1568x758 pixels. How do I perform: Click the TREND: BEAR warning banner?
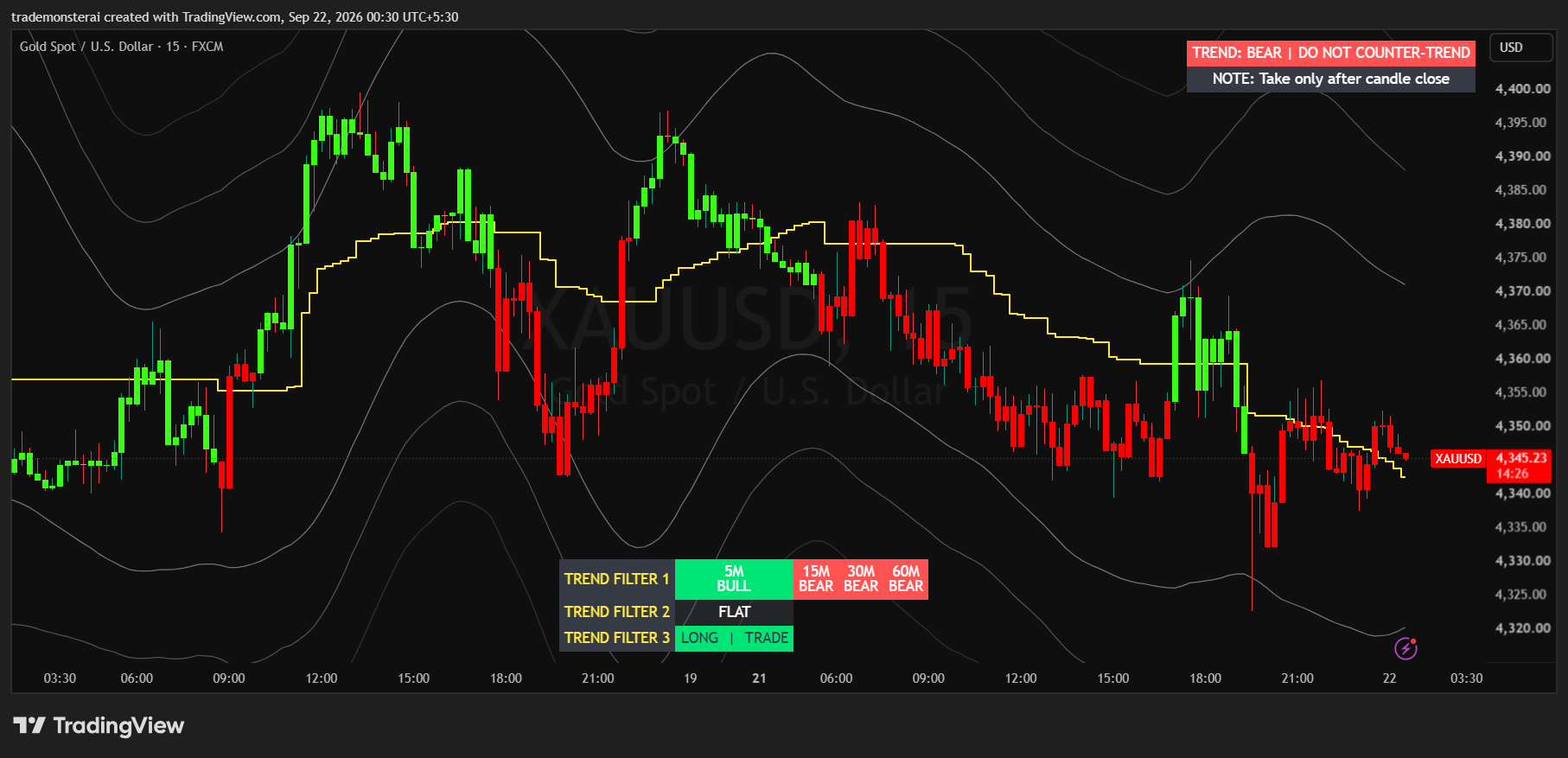[x=1331, y=53]
